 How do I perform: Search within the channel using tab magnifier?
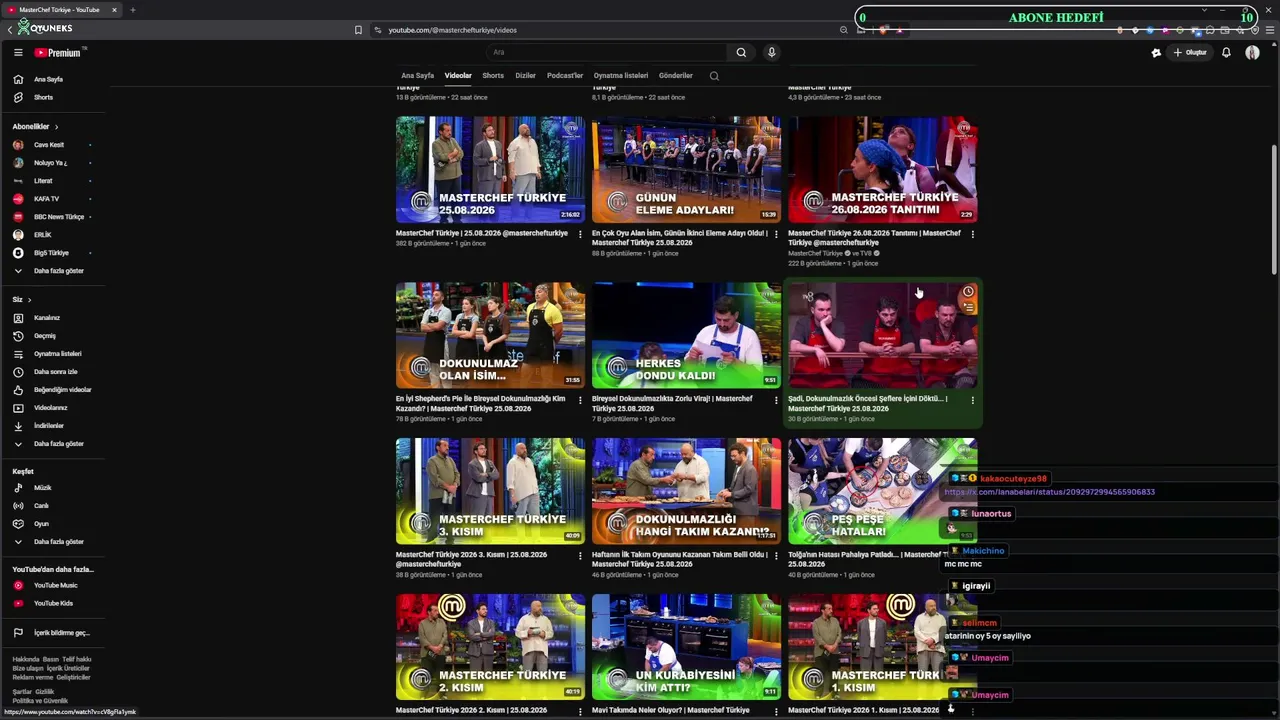tap(714, 76)
